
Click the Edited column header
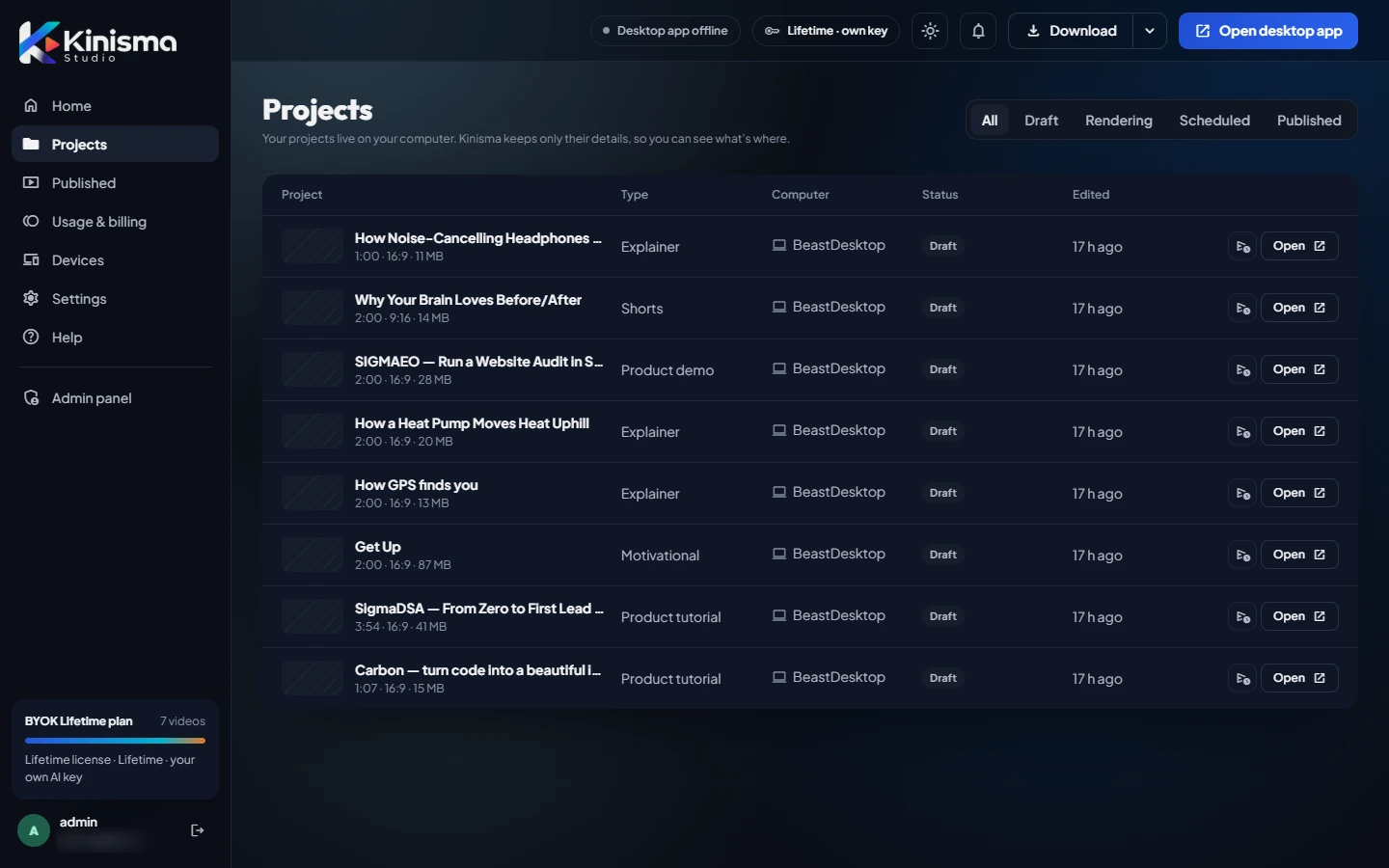click(x=1091, y=195)
